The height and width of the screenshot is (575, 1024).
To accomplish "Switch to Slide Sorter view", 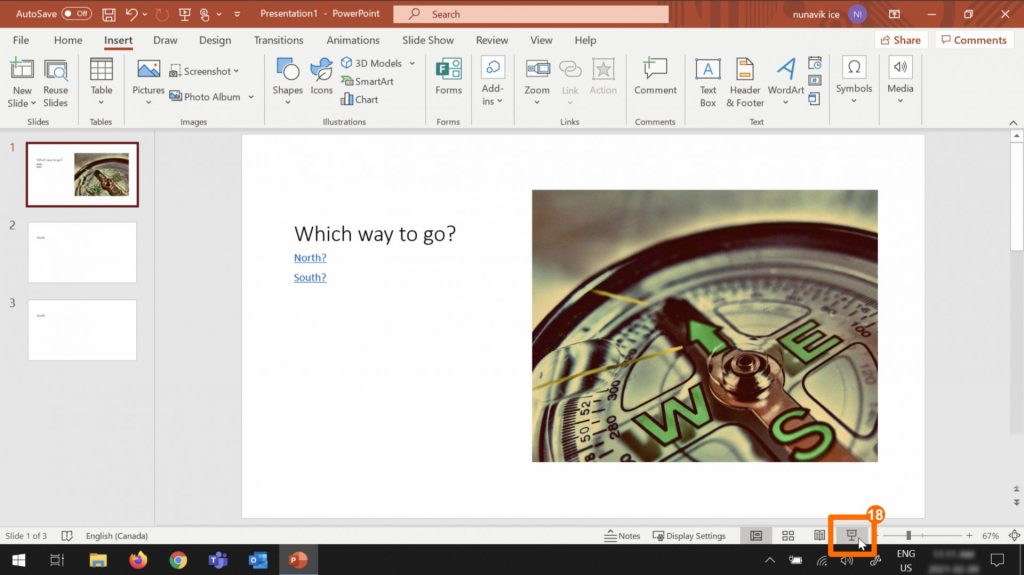I will point(788,536).
